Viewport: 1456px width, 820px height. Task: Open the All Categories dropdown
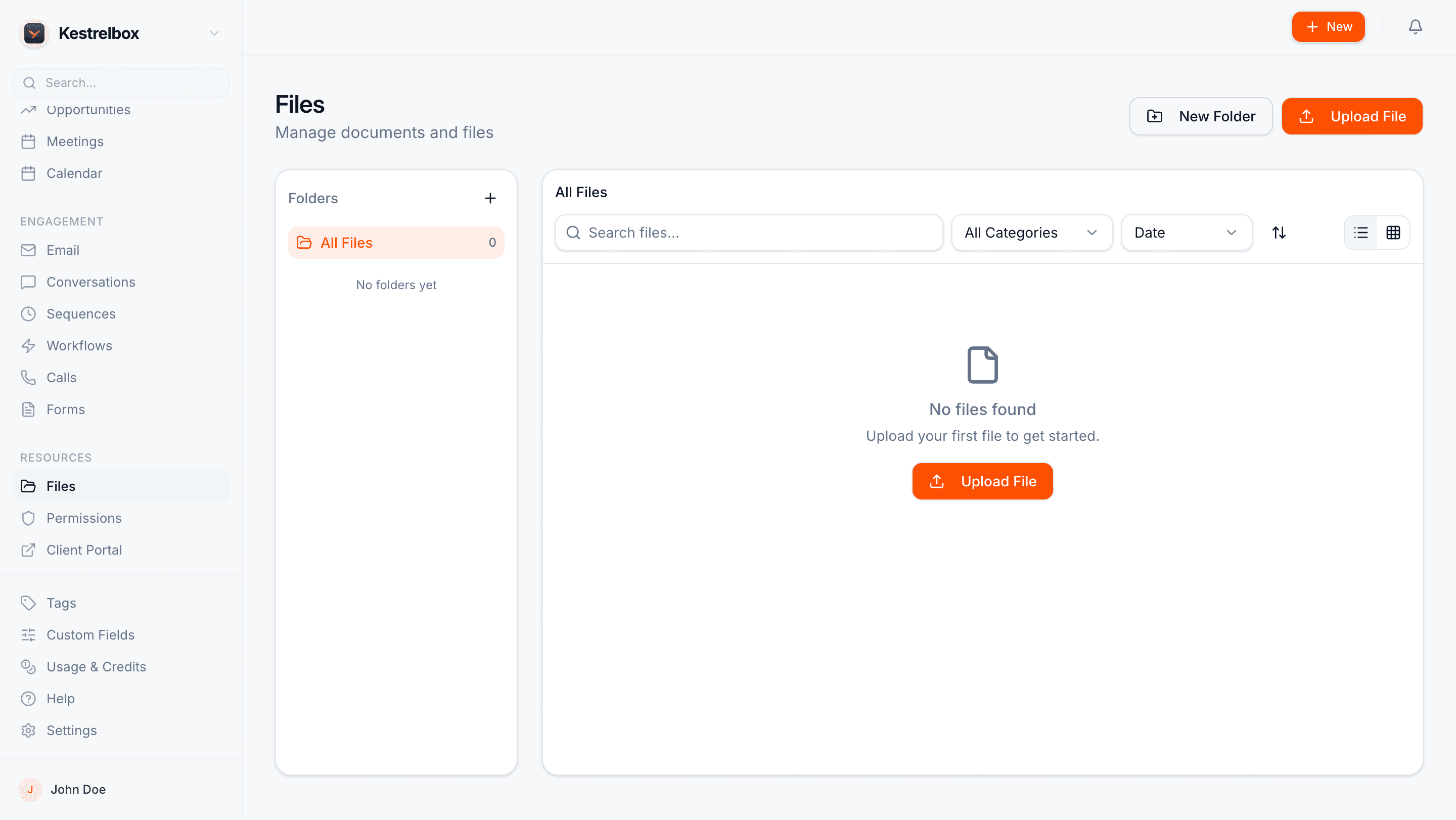coord(1031,232)
